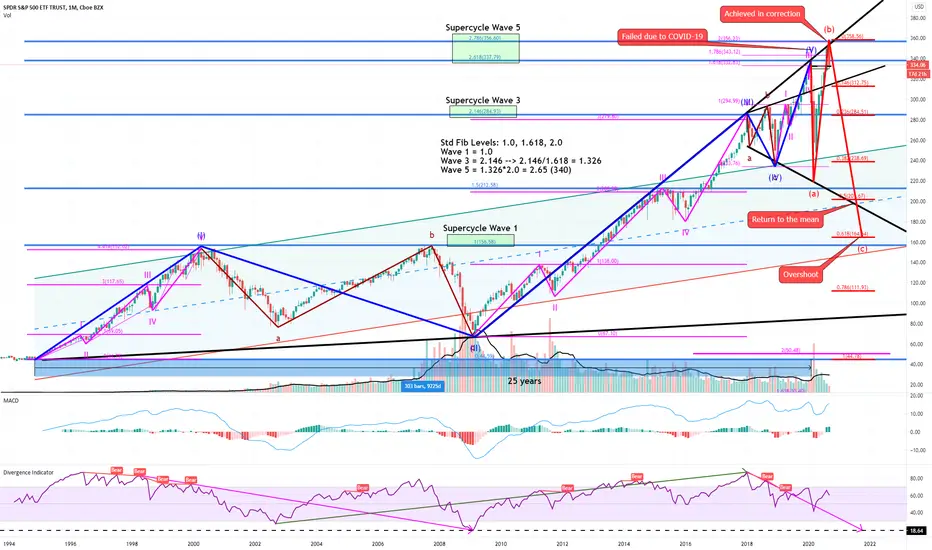Click the '25 years' date range label
932x550 pixels.
(524, 381)
